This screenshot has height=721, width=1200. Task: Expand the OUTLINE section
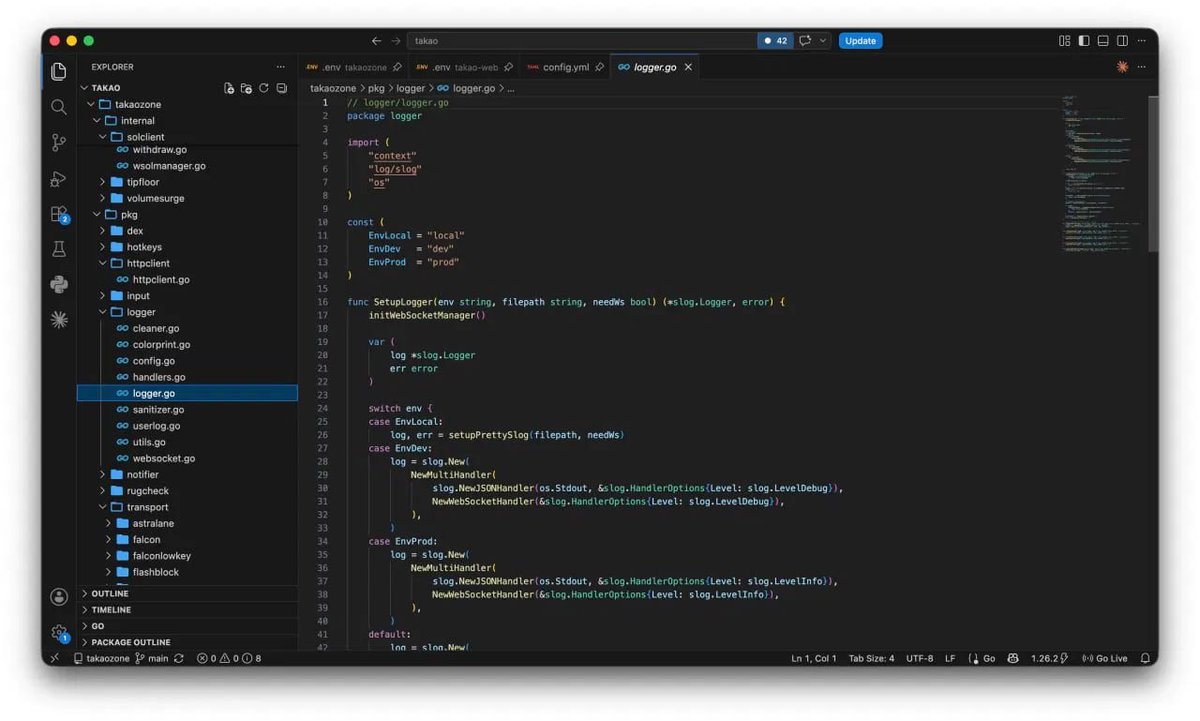pos(187,593)
